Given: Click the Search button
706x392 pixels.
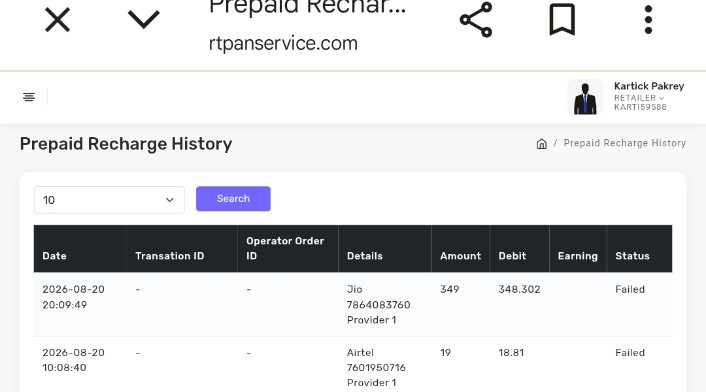Looking at the screenshot, I should click(x=233, y=198).
